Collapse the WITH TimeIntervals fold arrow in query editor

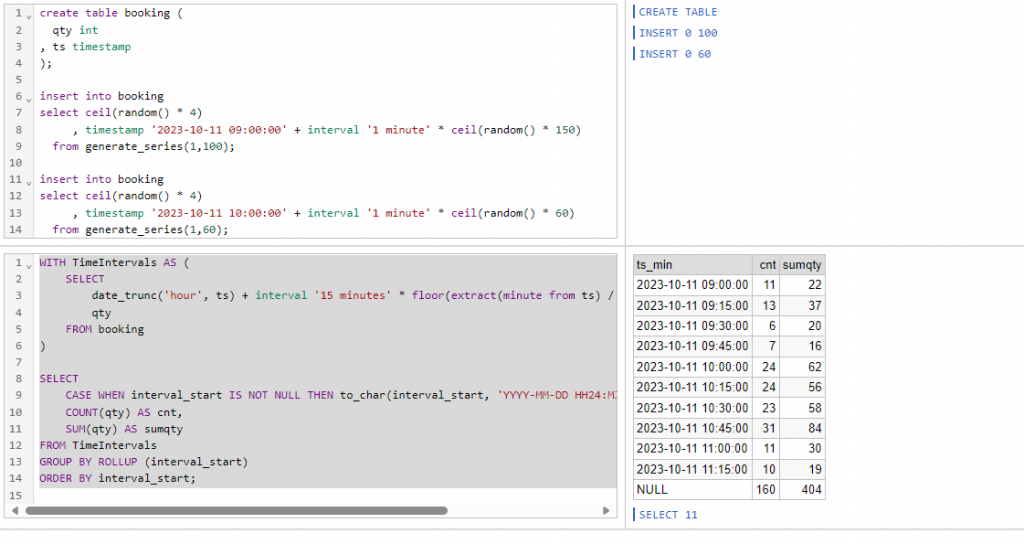tap(29, 265)
